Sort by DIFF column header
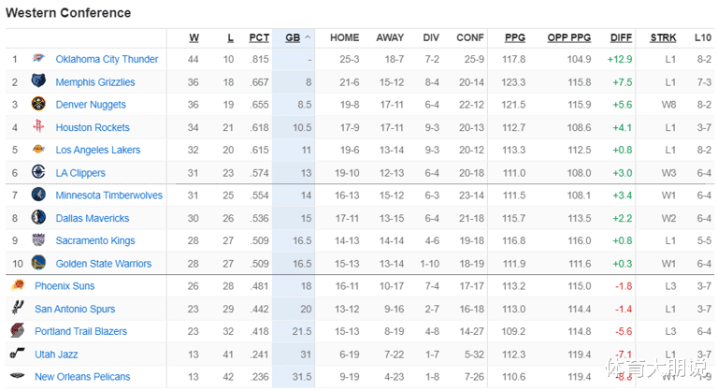Viewport: 718px width, 391px height. coord(621,38)
